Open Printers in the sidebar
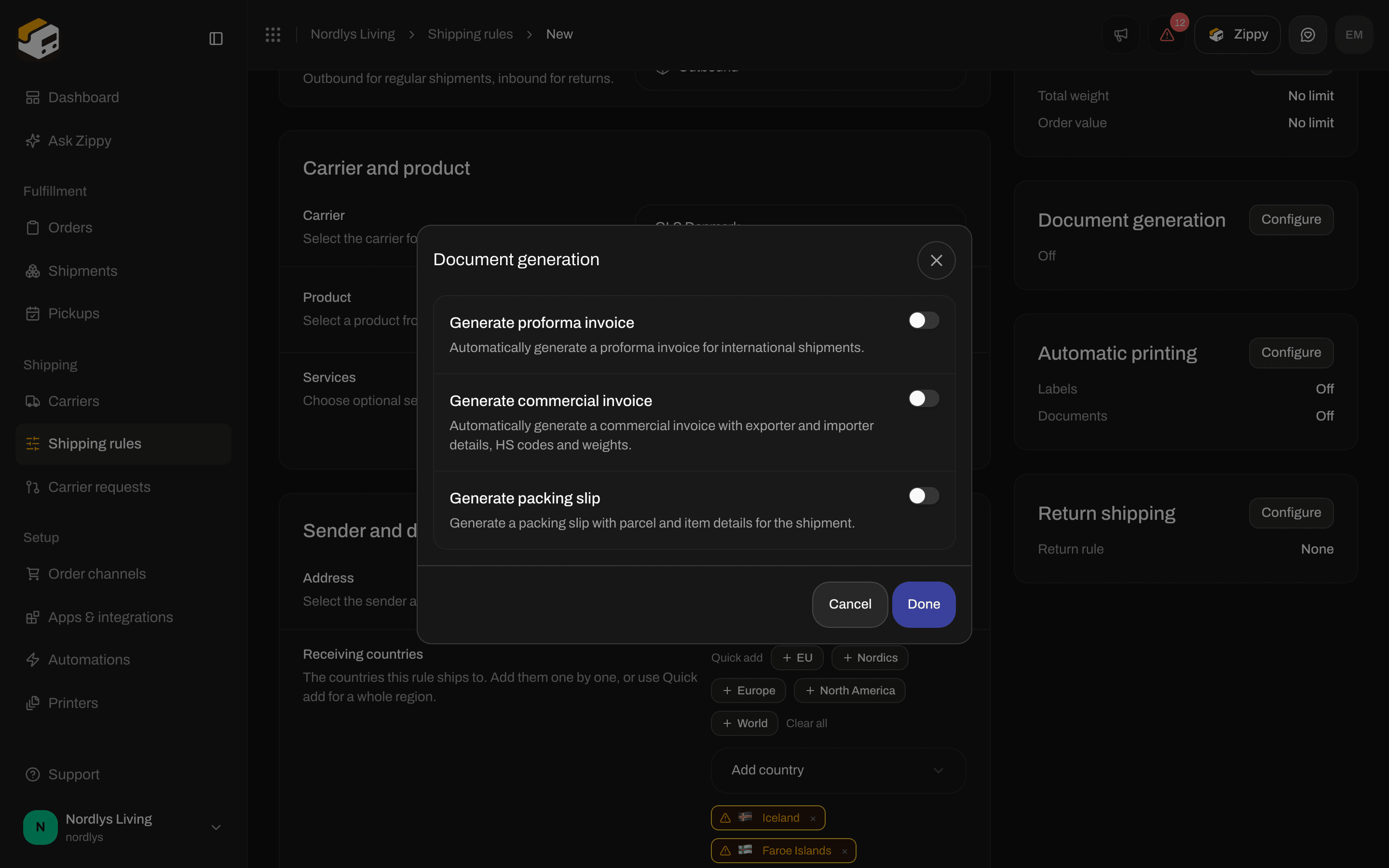The image size is (1389, 868). coord(123,703)
